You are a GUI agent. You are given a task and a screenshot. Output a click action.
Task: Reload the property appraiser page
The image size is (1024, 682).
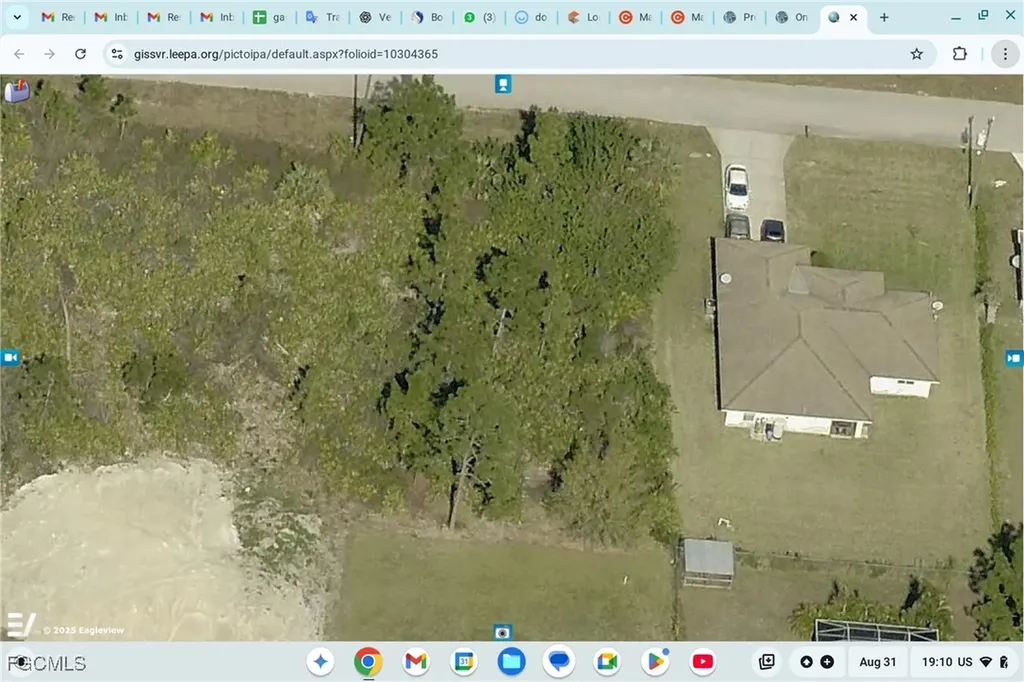pyautogui.click(x=80, y=54)
